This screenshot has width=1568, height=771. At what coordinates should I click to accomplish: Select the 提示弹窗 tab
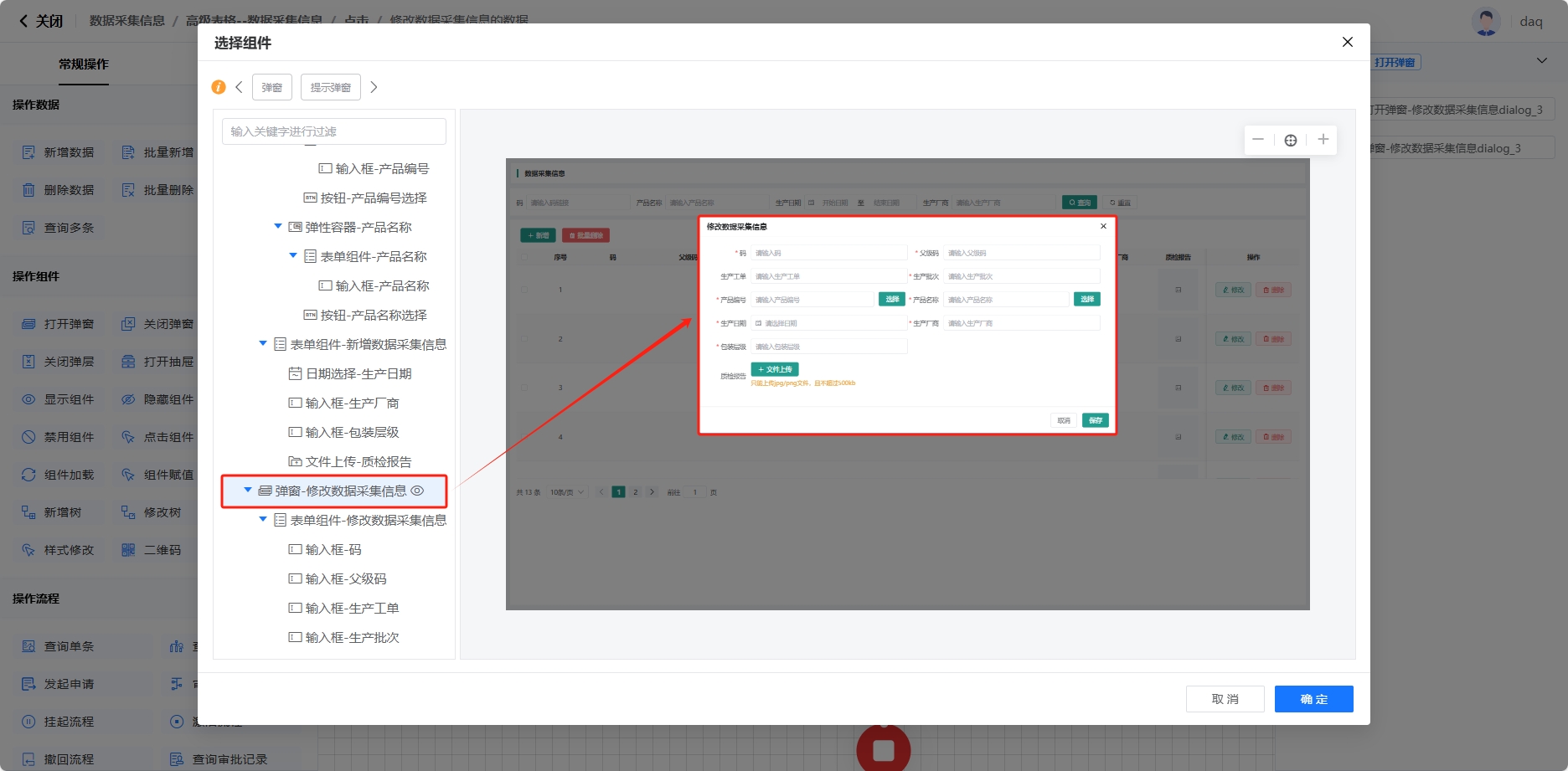point(331,87)
